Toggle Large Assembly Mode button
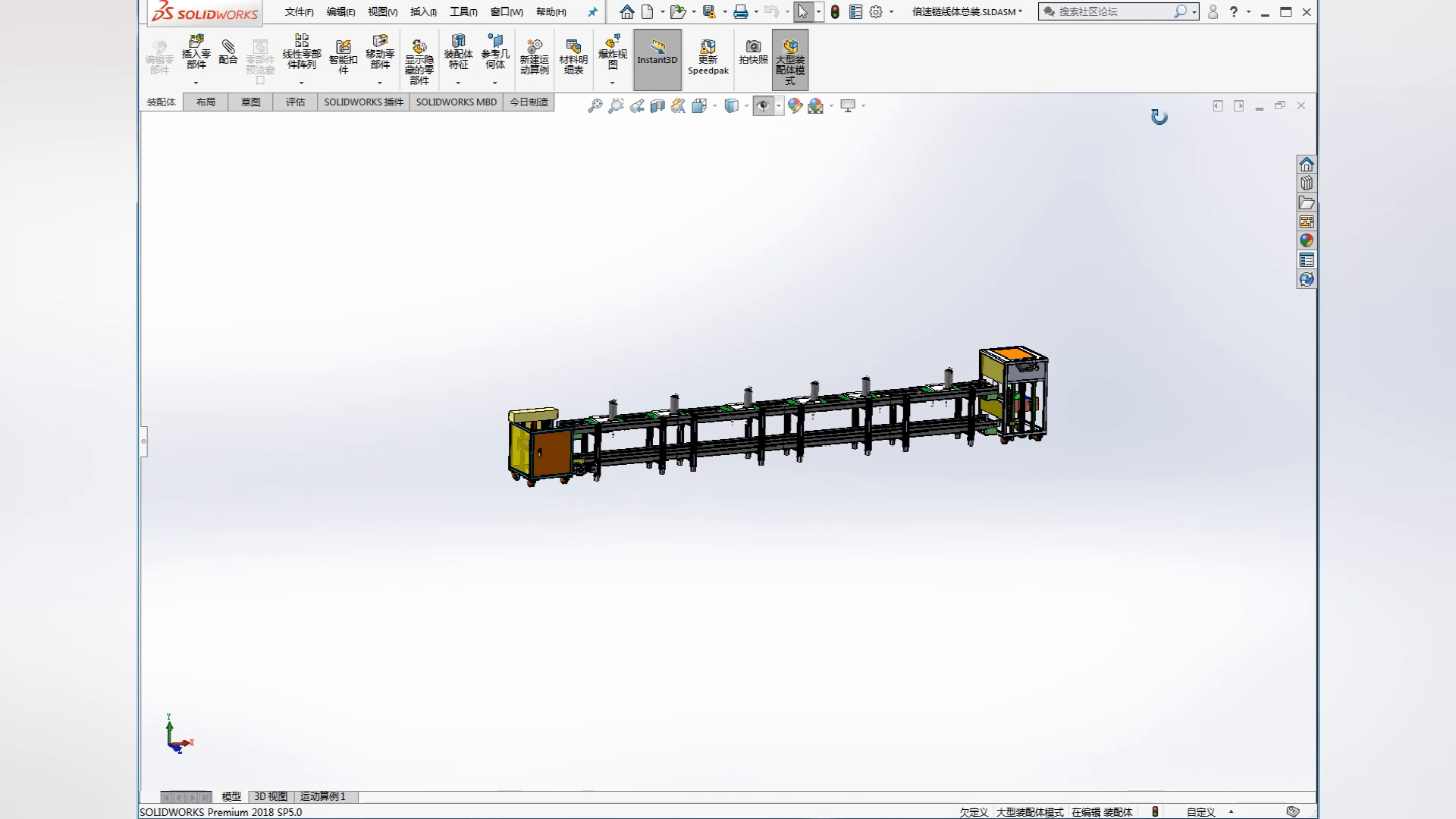Viewport: 1456px width, 819px height. tap(789, 59)
